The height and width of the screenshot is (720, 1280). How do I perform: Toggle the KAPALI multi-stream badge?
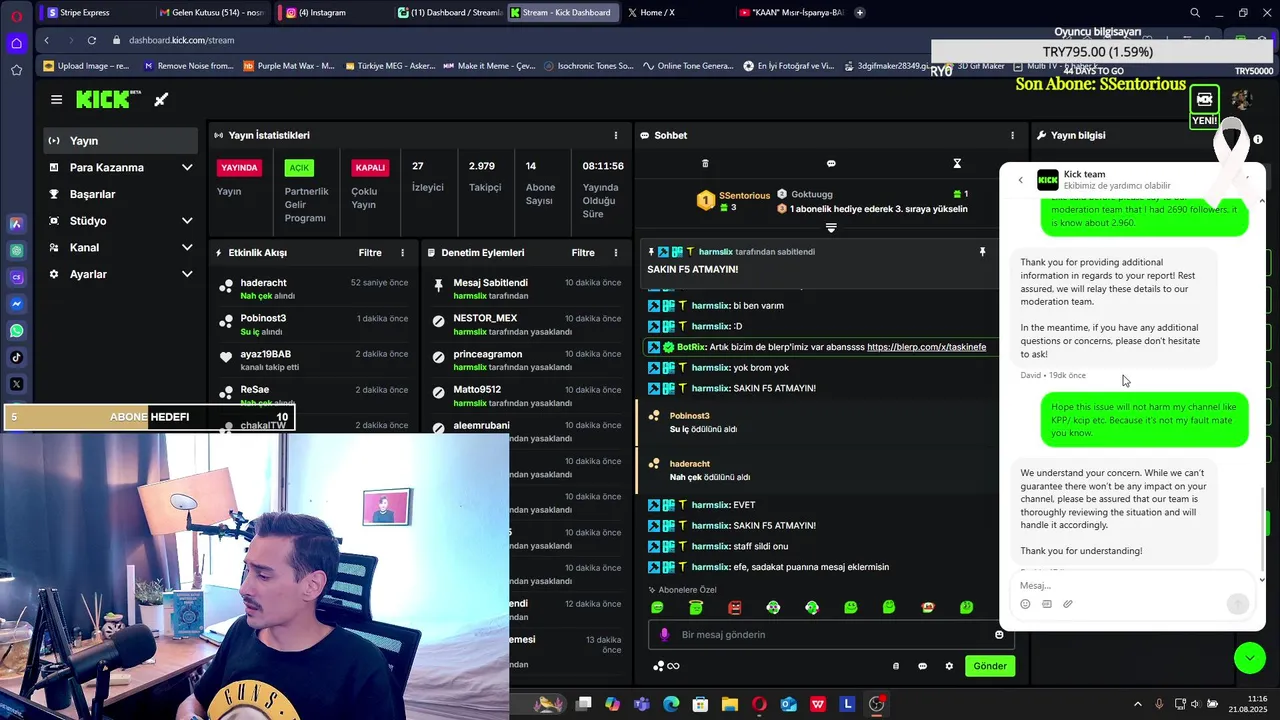tap(370, 168)
